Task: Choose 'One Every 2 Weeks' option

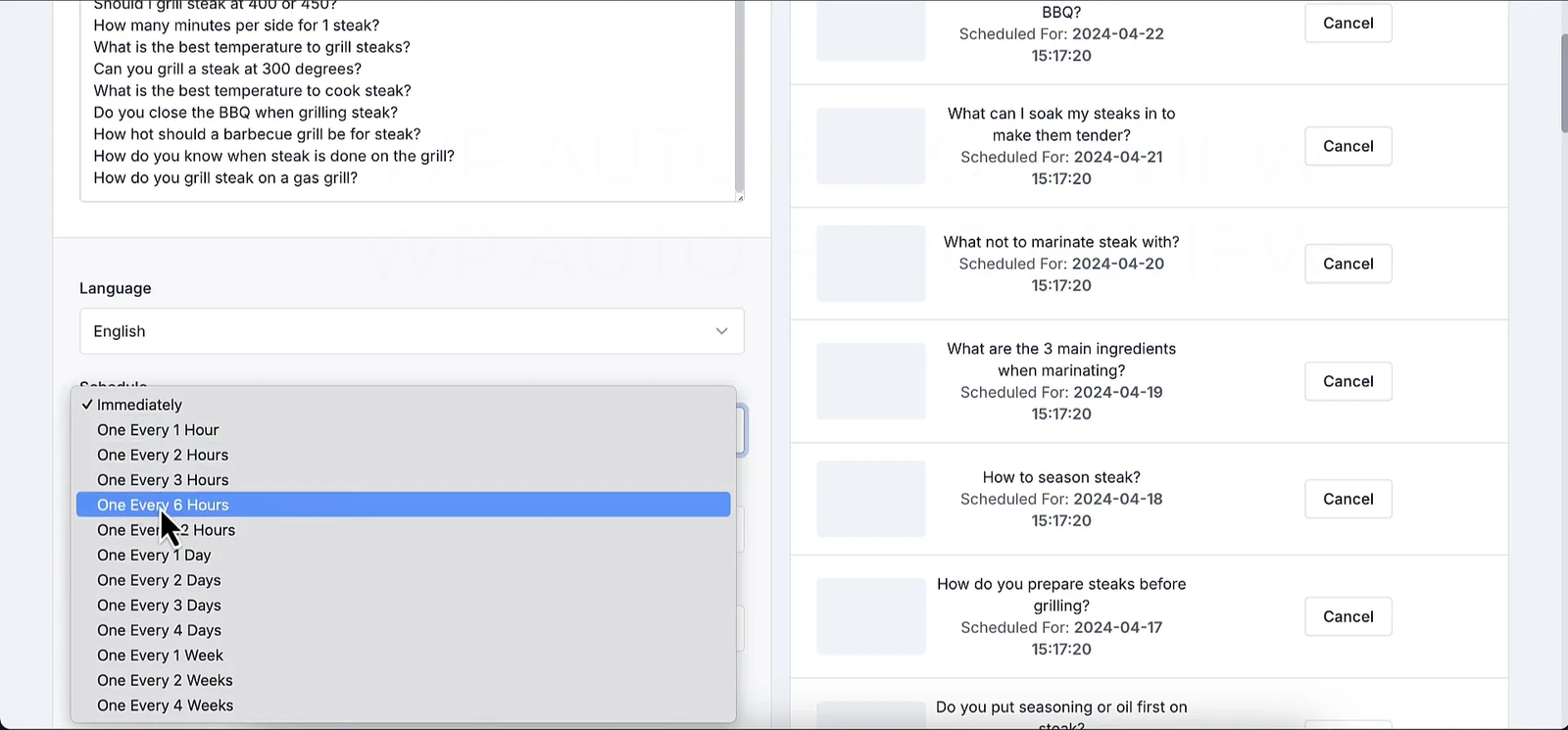Action: click(403, 680)
